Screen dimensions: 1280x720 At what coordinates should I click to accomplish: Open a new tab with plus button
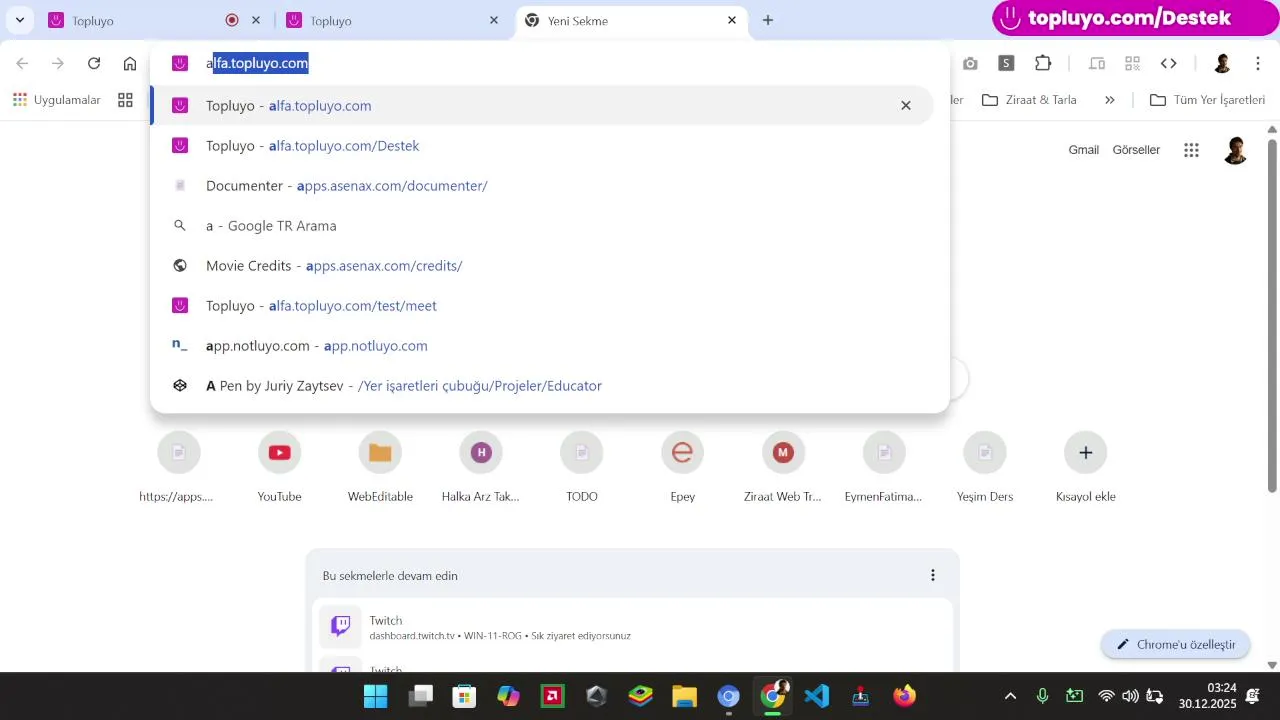768,20
